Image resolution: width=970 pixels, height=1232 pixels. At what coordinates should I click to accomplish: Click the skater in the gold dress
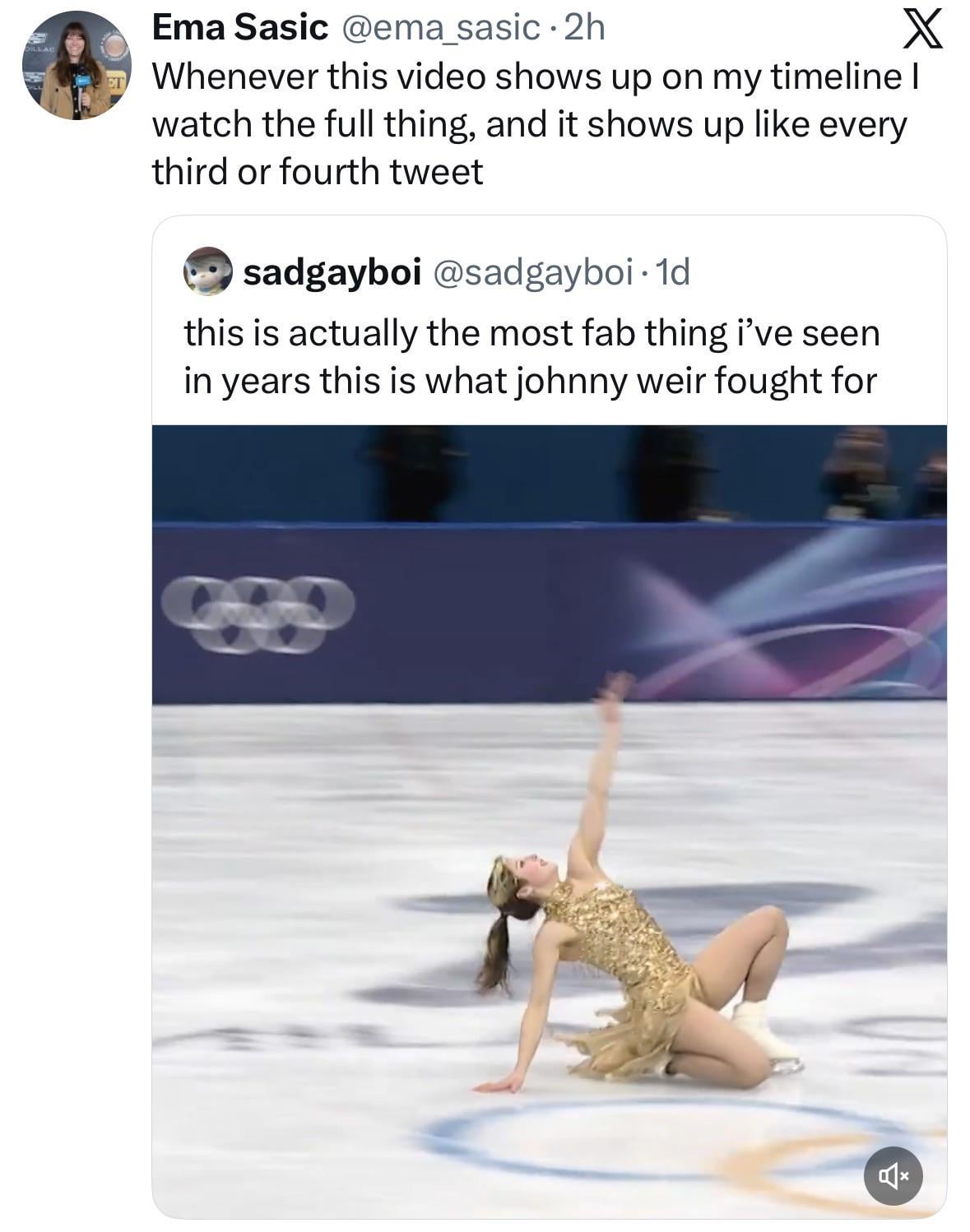tap(625, 970)
